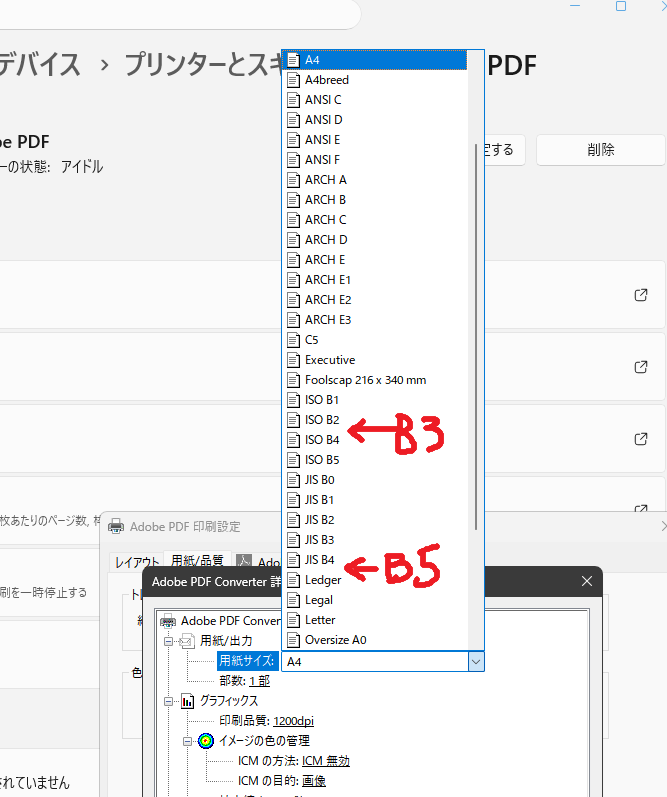Select Legal paper size
The width and height of the screenshot is (667, 797).
(x=375, y=600)
